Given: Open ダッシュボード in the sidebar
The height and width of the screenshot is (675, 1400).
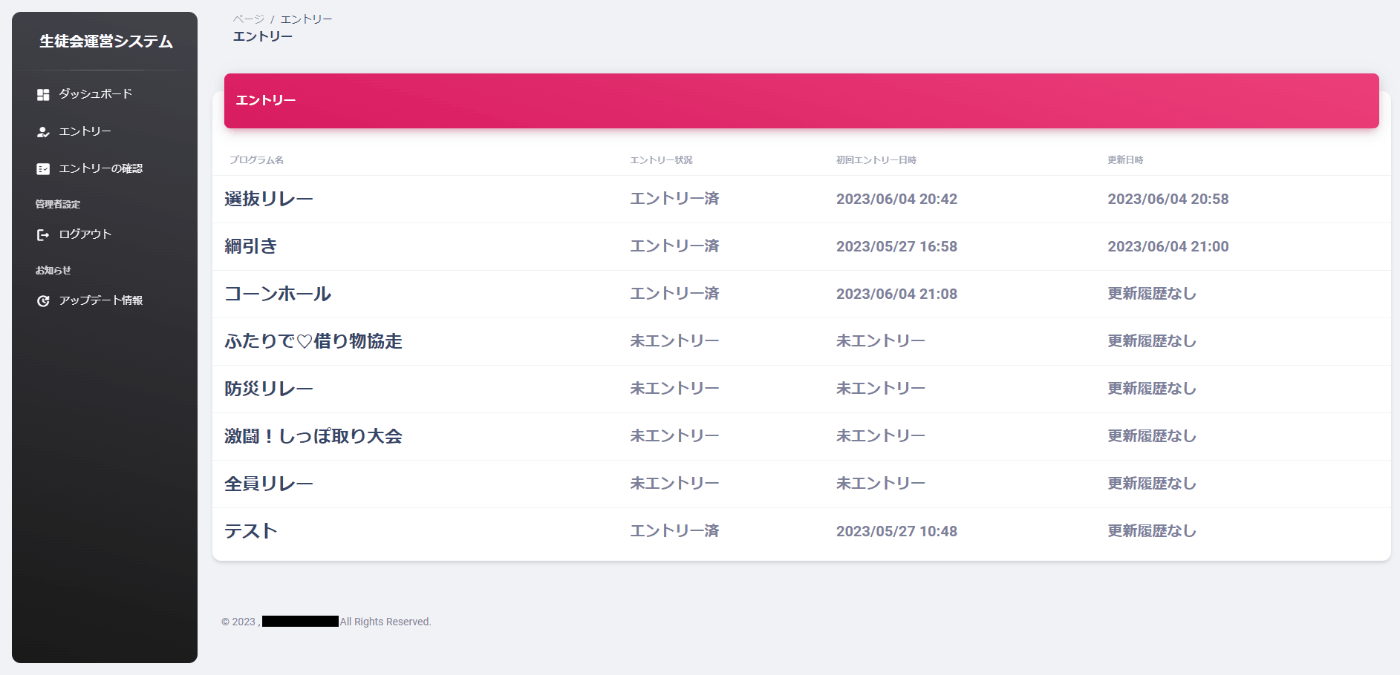Looking at the screenshot, I should [96, 94].
